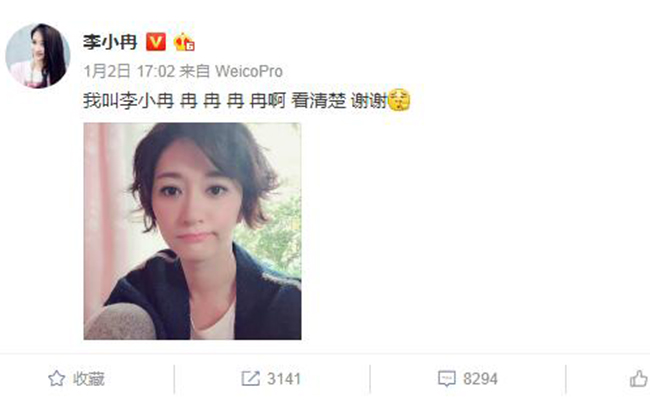Click the crown membership badge icon
This screenshot has height=400, width=650.
pyautogui.click(x=184, y=42)
